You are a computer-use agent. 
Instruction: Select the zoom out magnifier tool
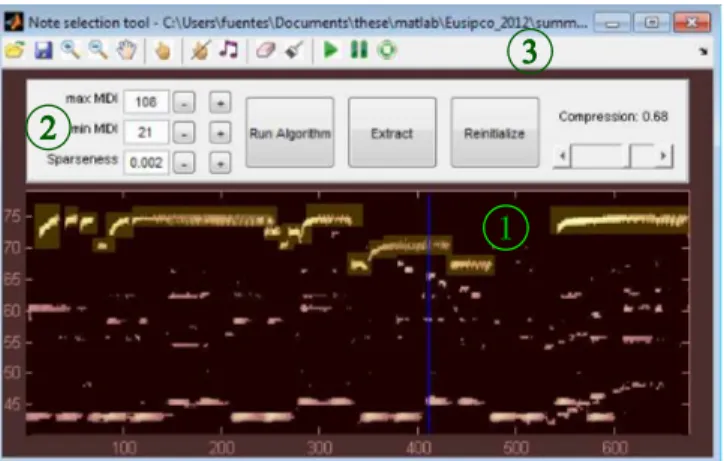pyautogui.click(x=98, y=50)
